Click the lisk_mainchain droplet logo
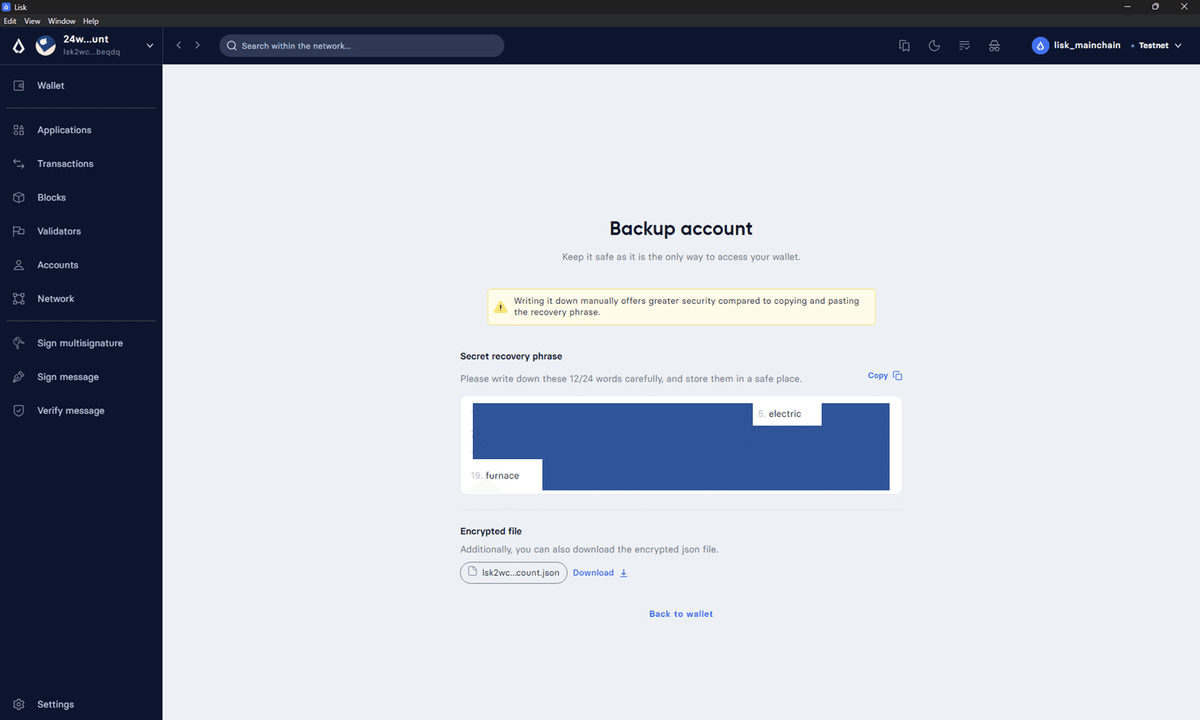 tap(1040, 45)
